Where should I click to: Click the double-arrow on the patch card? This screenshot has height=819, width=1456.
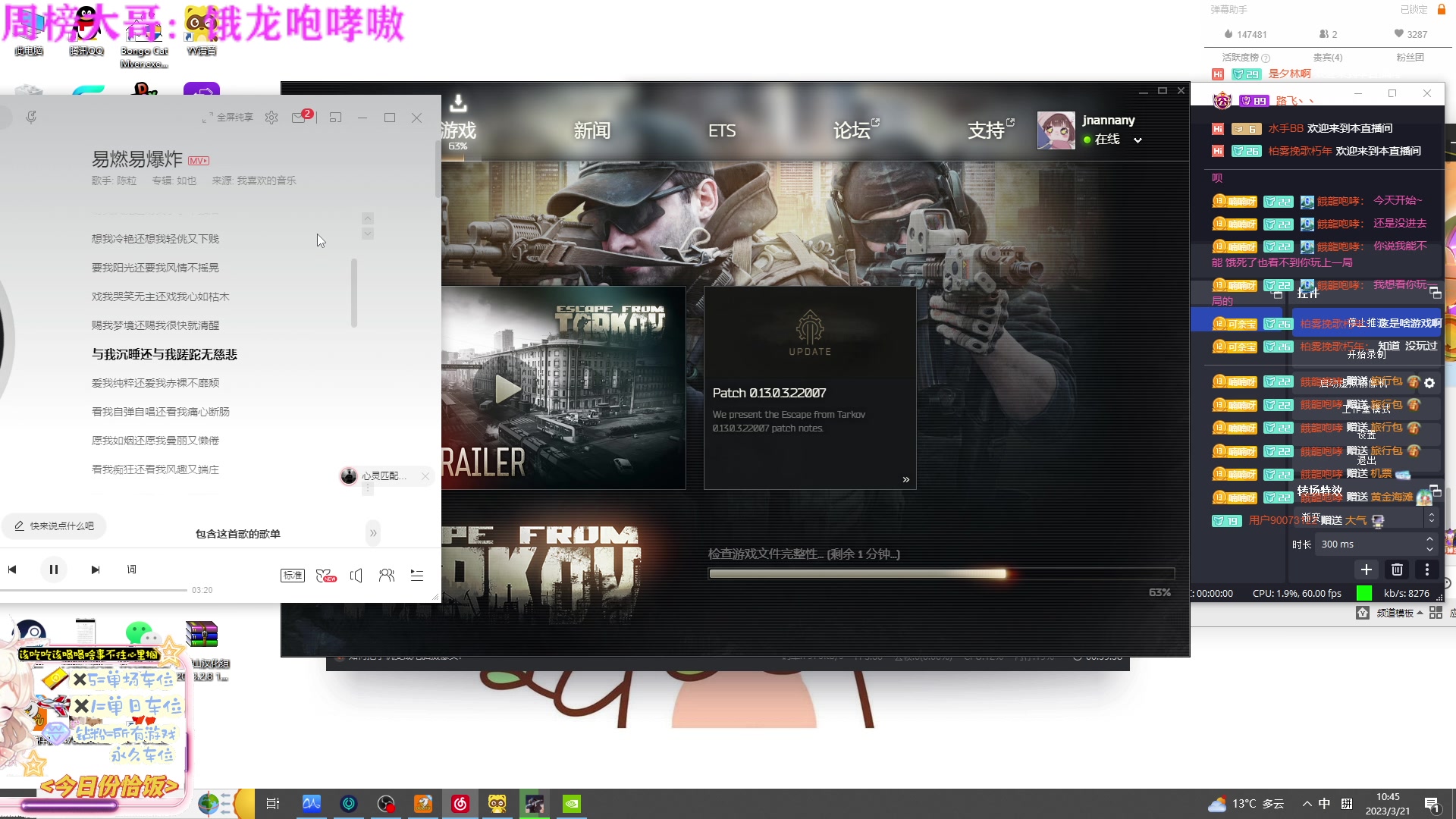[x=905, y=480]
